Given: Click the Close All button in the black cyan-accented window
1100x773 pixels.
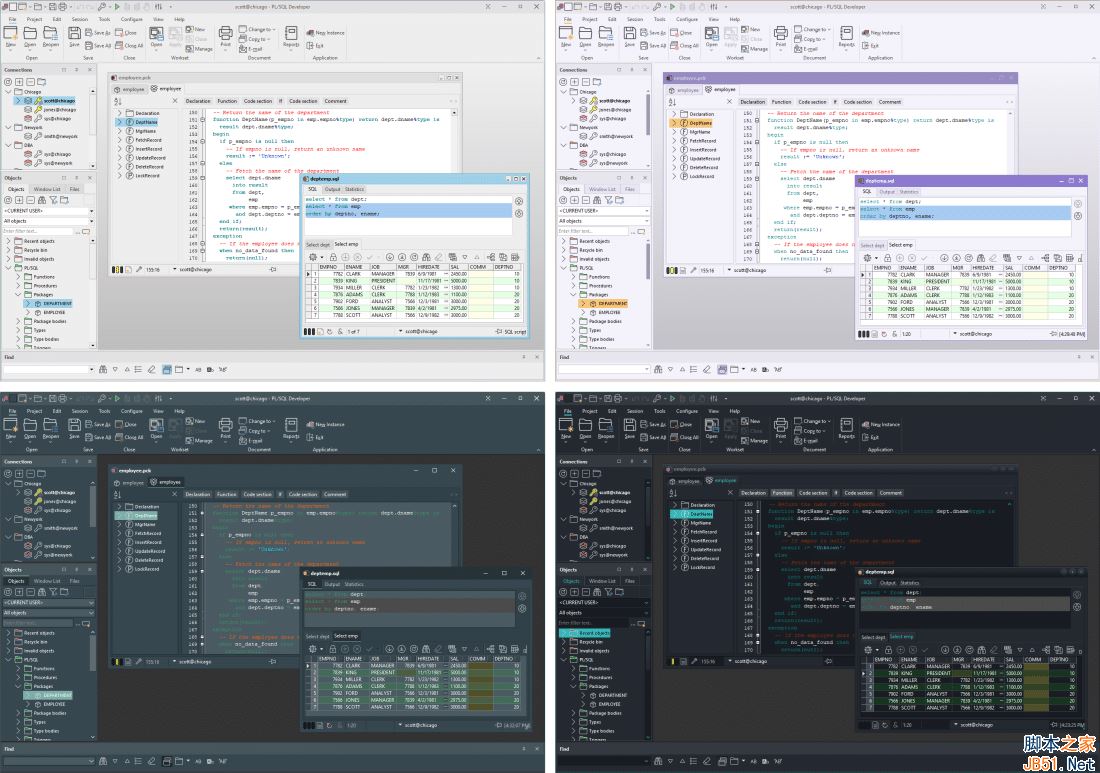Looking at the screenshot, I should [684, 437].
